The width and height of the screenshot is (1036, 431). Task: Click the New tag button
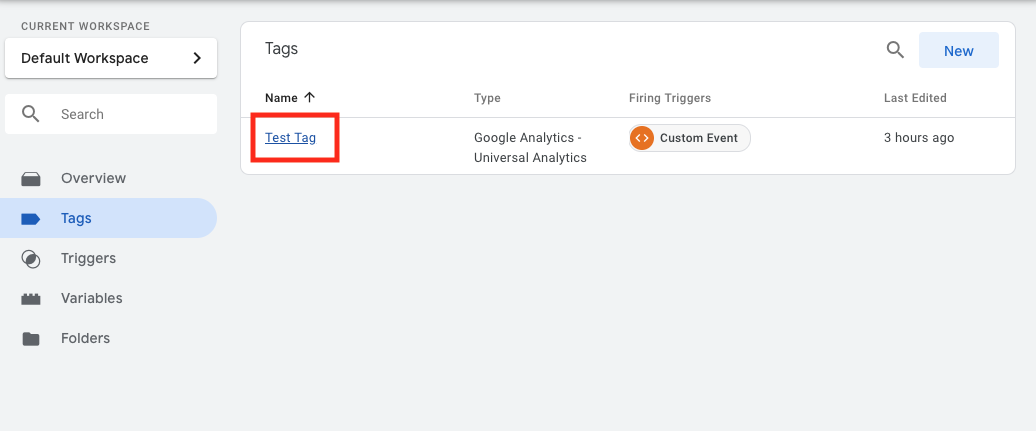(959, 50)
